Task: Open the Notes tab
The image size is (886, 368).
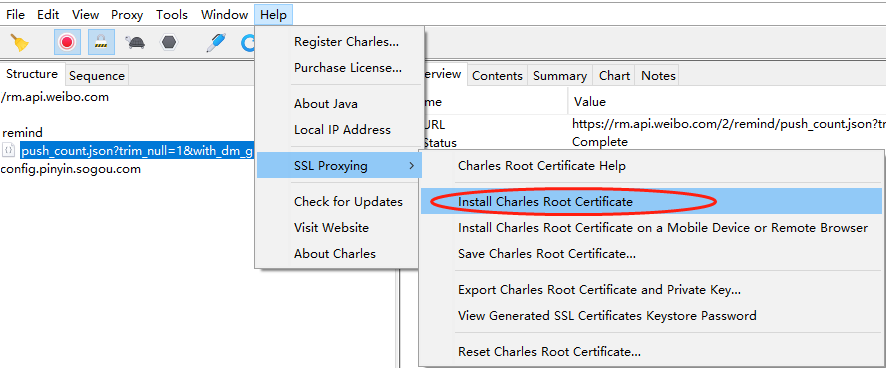Action: pos(658,76)
